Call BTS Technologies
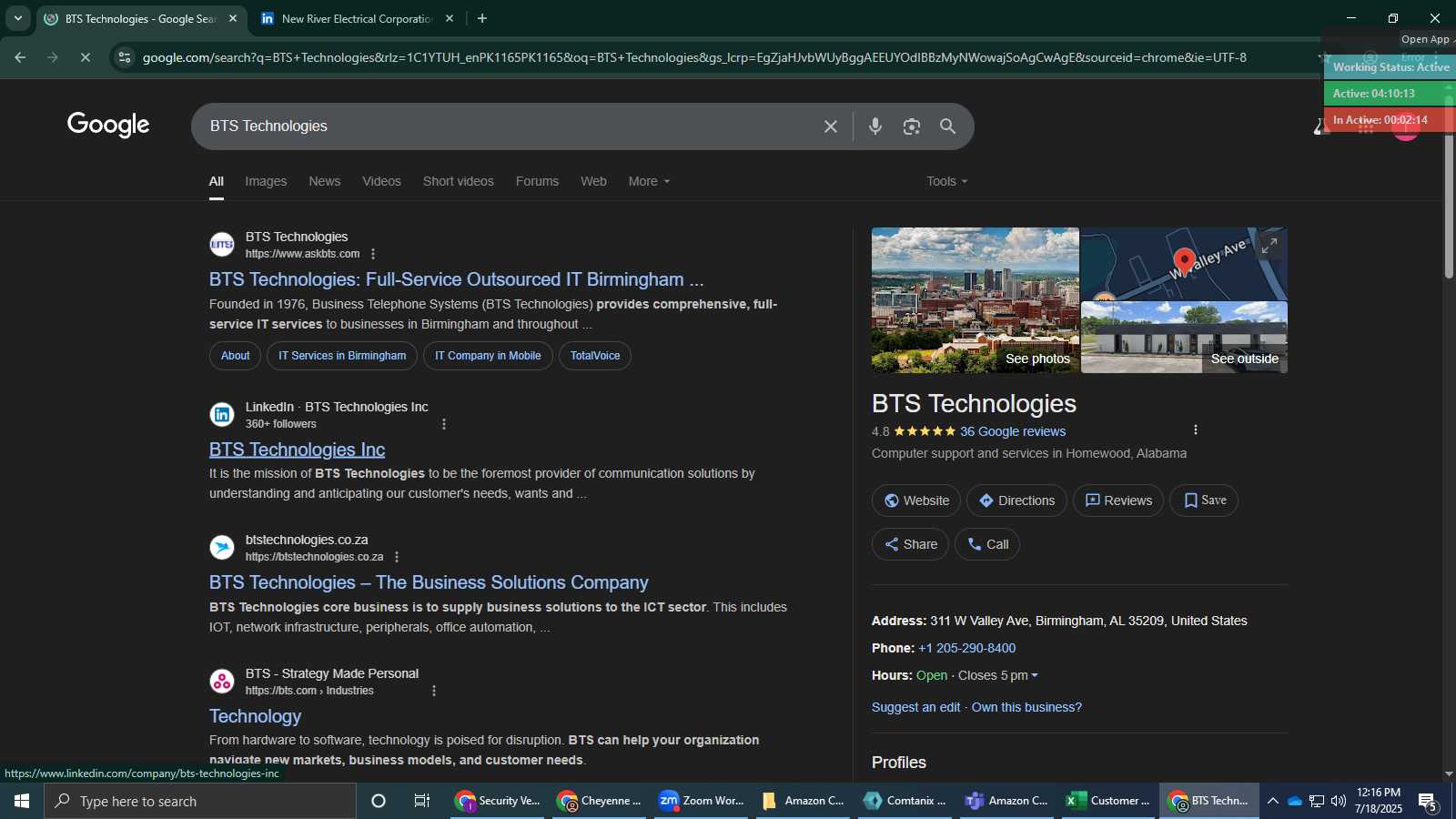The width and height of the screenshot is (1456, 819). (x=987, y=544)
